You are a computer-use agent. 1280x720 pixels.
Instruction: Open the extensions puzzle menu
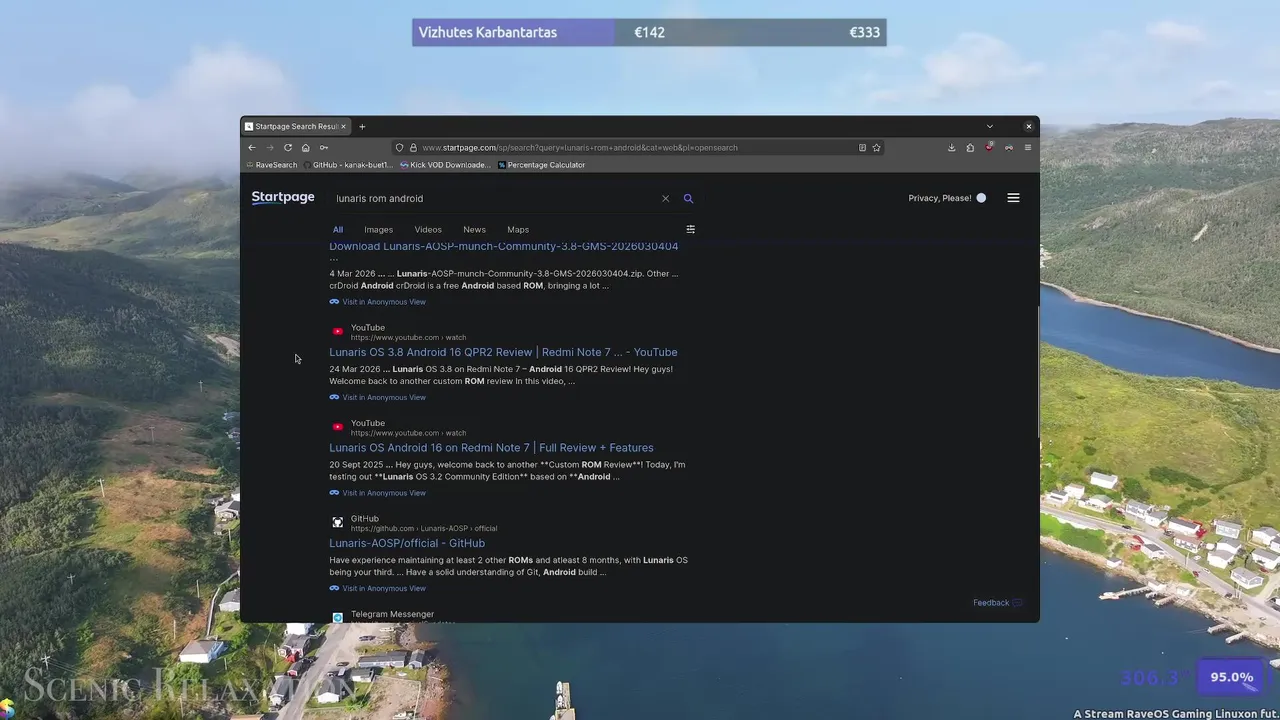970,147
